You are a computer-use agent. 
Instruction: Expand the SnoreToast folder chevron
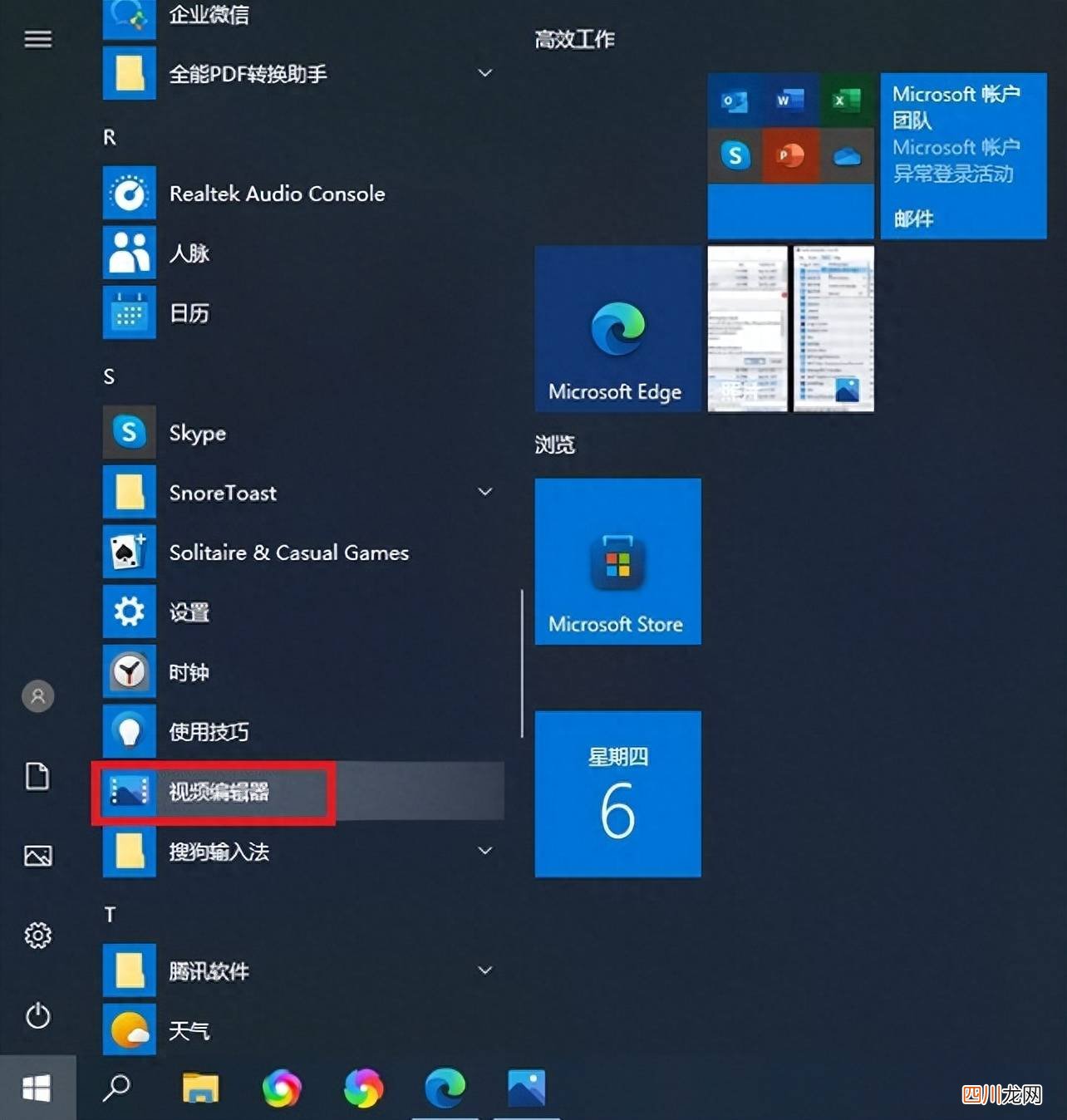[485, 492]
